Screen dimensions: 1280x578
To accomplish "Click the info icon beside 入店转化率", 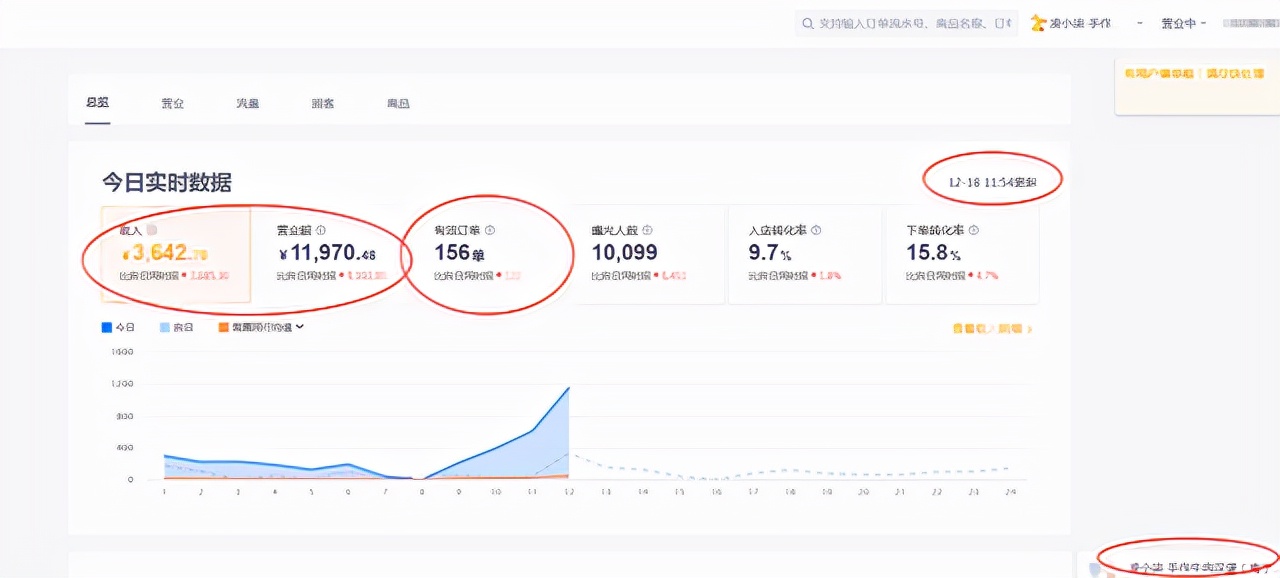I will pos(816,229).
